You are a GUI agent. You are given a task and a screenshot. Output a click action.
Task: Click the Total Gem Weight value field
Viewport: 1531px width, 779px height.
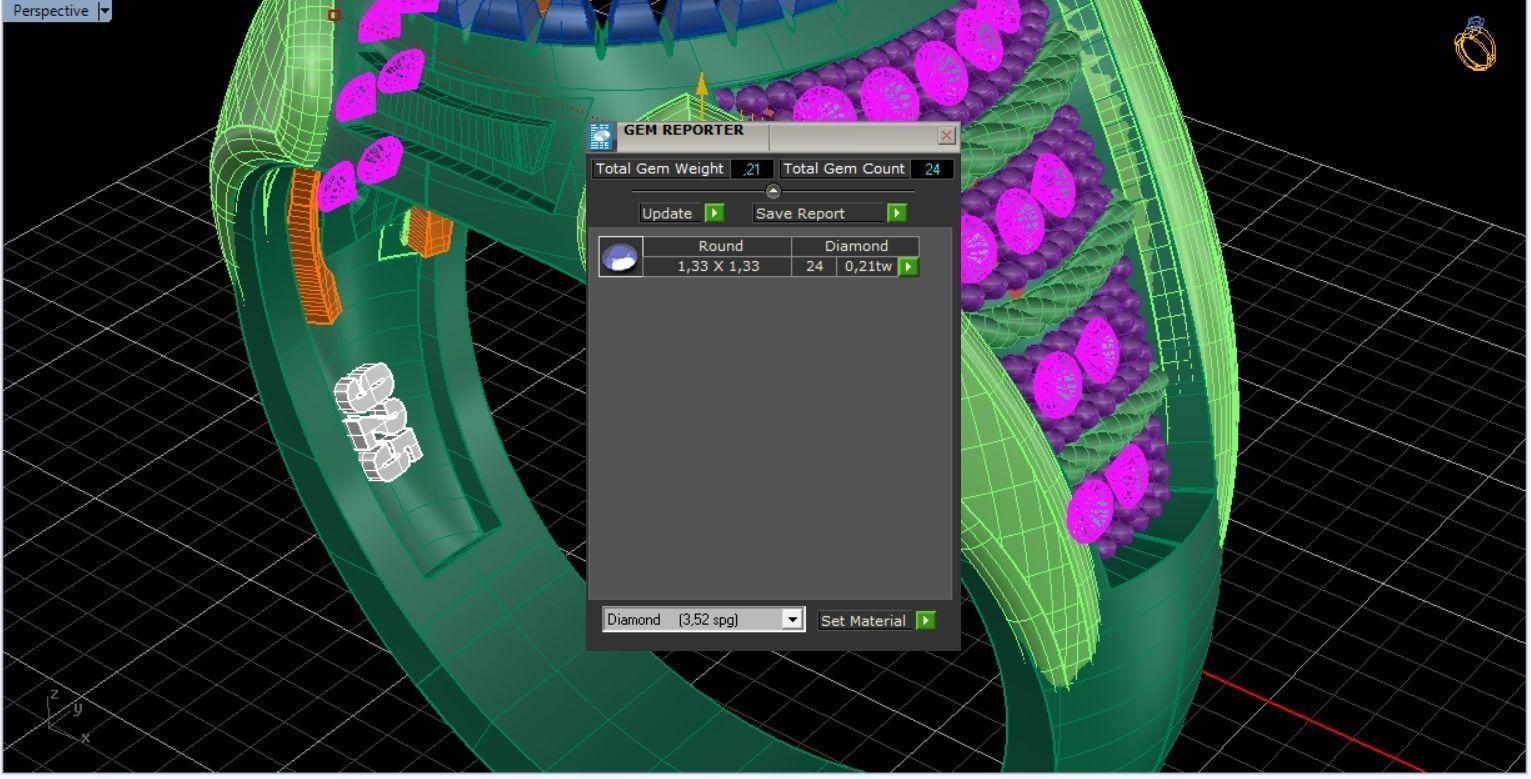click(752, 169)
